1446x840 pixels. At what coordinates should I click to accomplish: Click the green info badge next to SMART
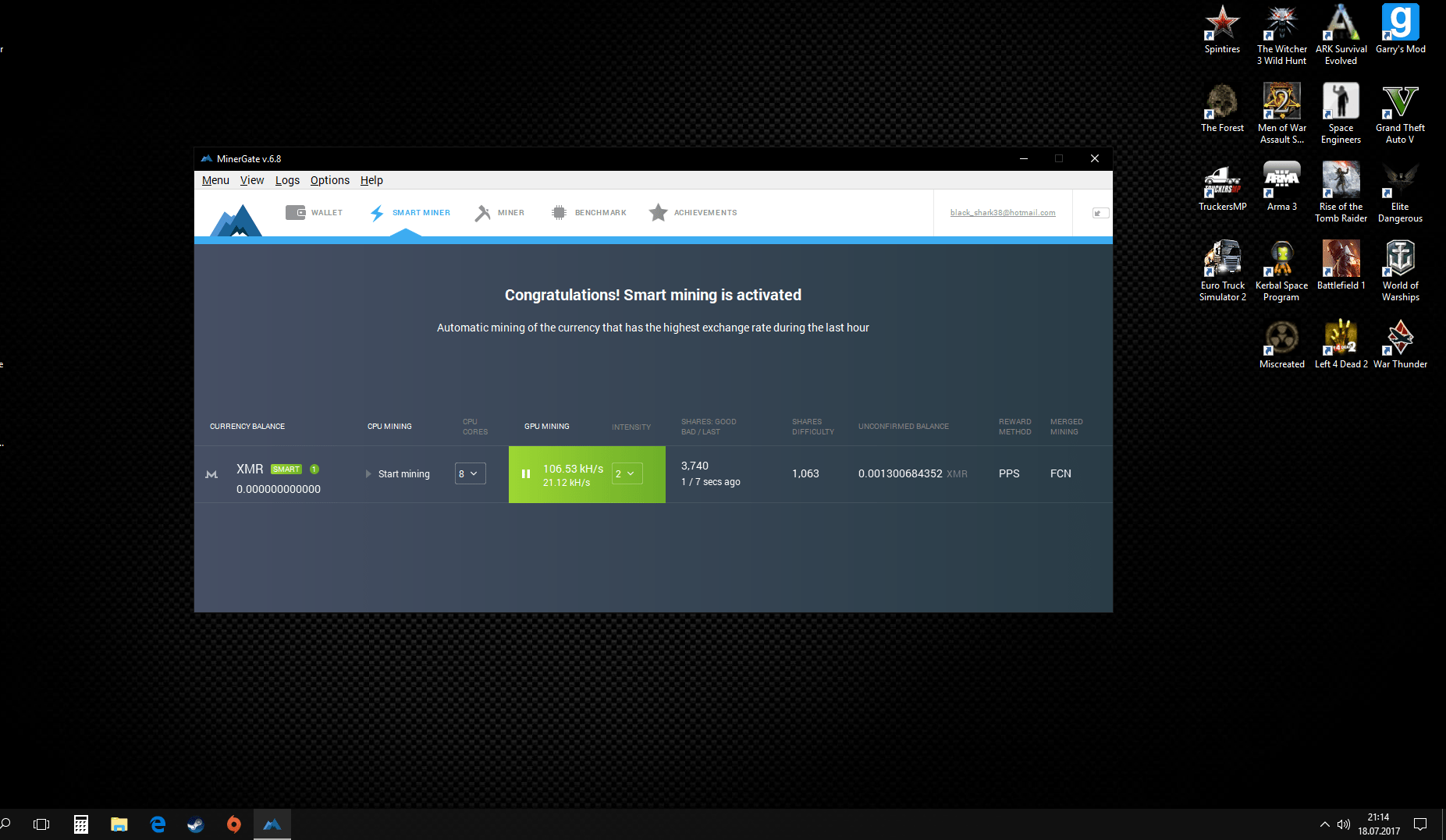(314, 469)
